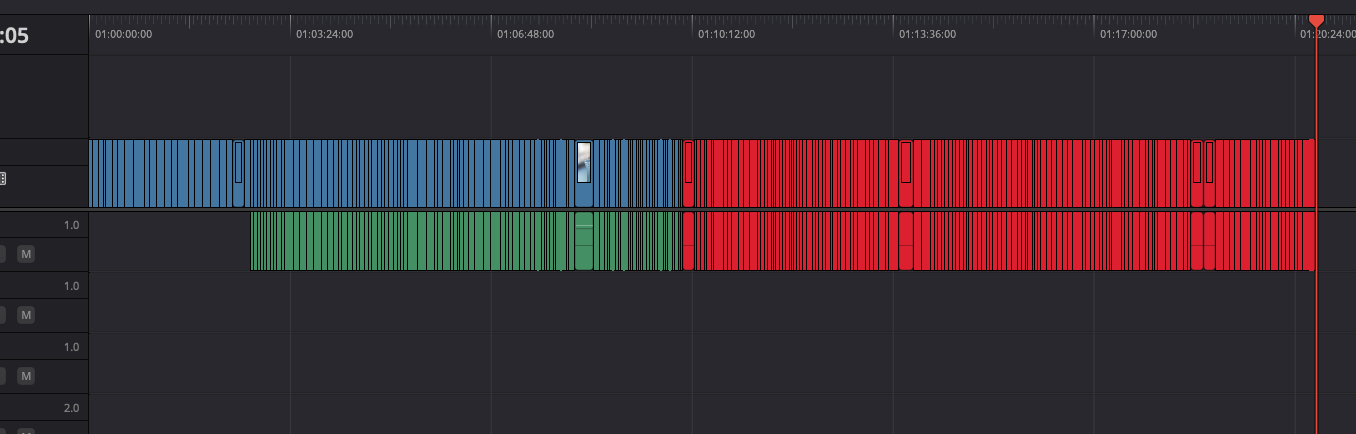This screenshot has width=1356, height=434.
Task: Click the 01:10:12:00 ruler timecode
Action: [726, 34]
